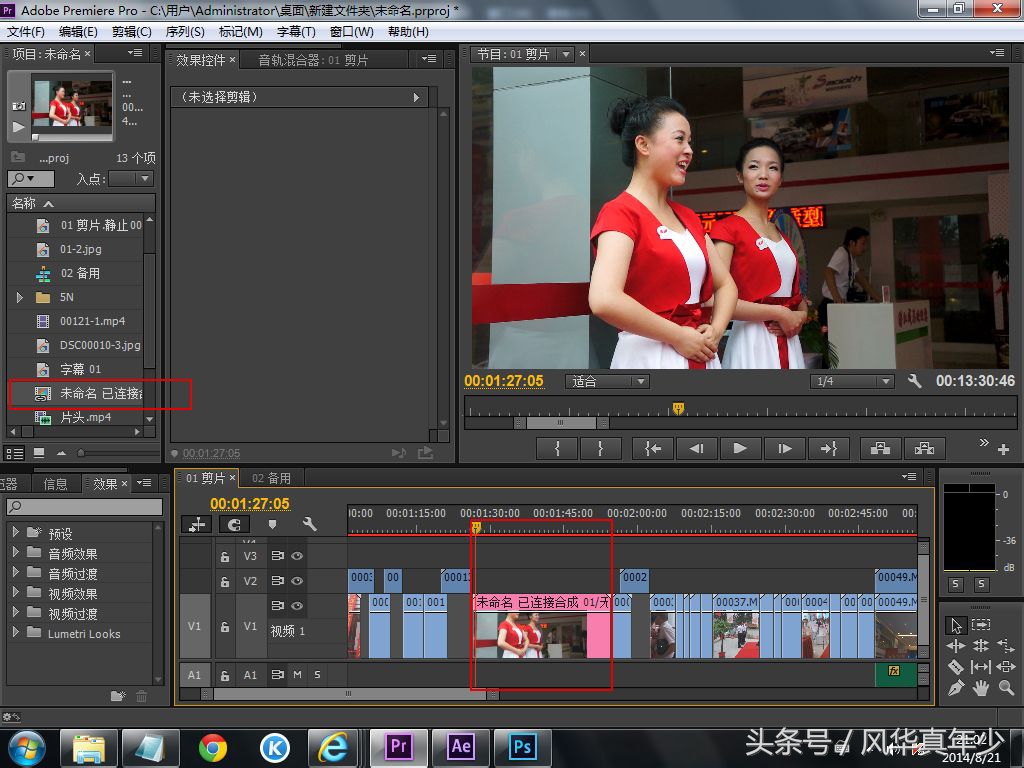Expand the 视频效果 effects folder
The image size is (1024, 768).
16,593
